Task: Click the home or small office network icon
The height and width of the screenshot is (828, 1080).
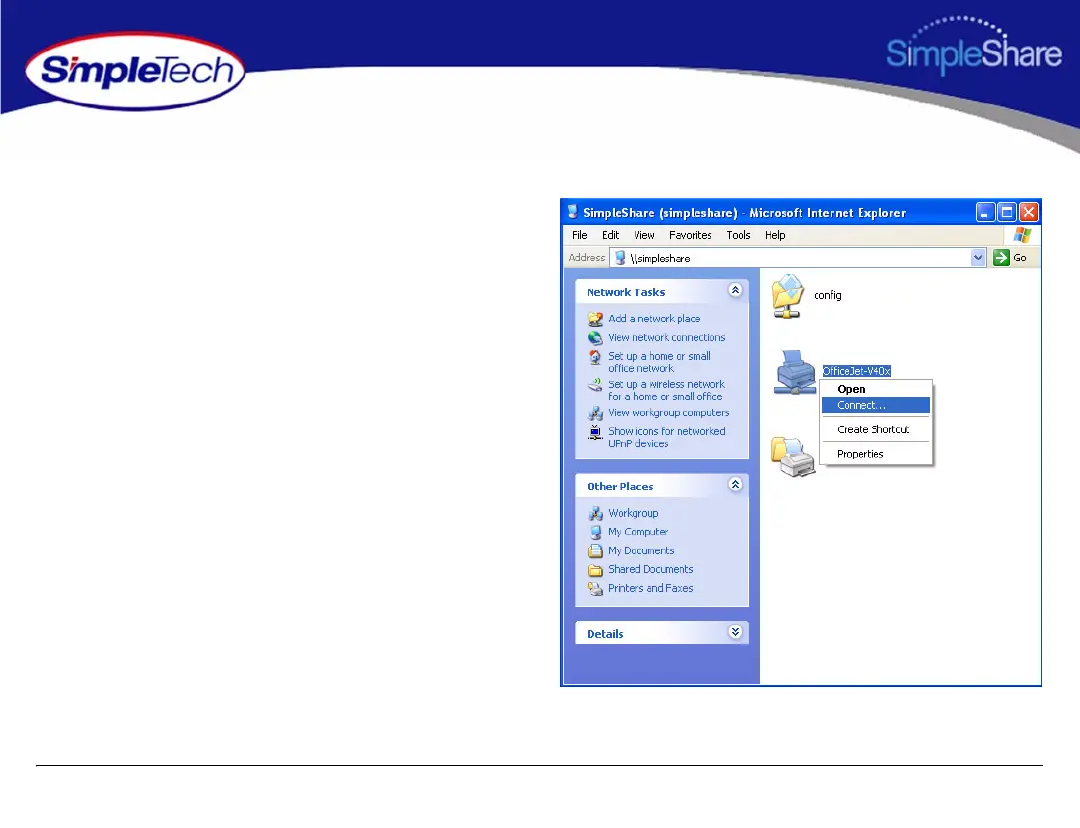Action: [x=595, y=357]
